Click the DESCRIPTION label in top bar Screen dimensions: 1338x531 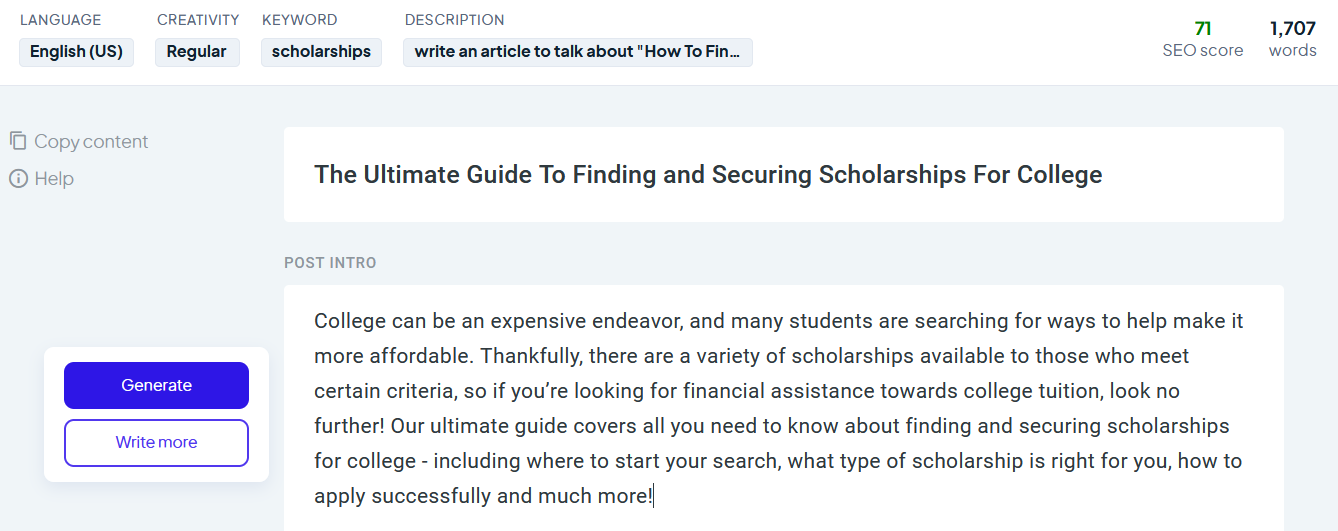454,20
